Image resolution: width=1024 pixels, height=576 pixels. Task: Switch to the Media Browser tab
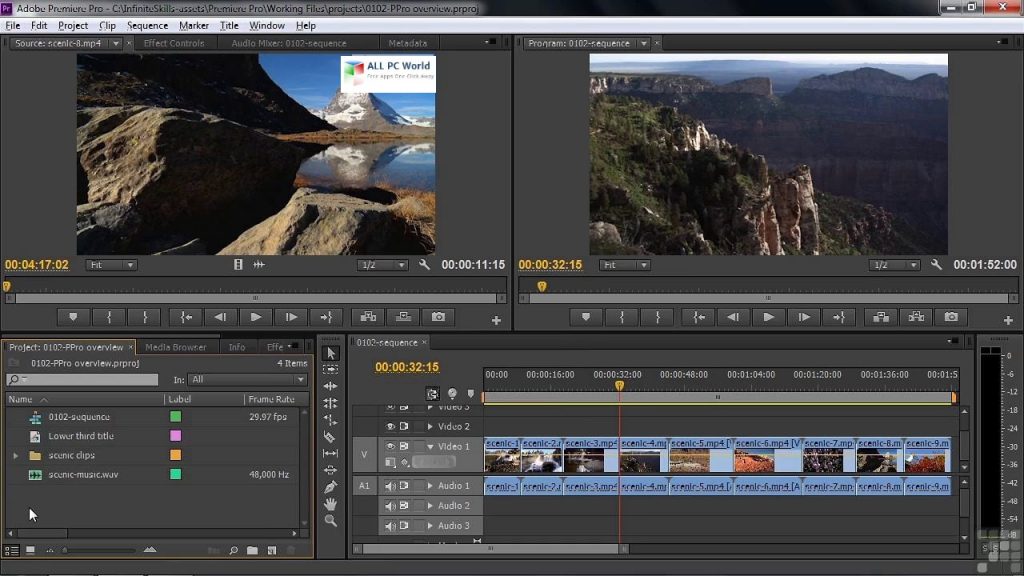coord(176,347)
